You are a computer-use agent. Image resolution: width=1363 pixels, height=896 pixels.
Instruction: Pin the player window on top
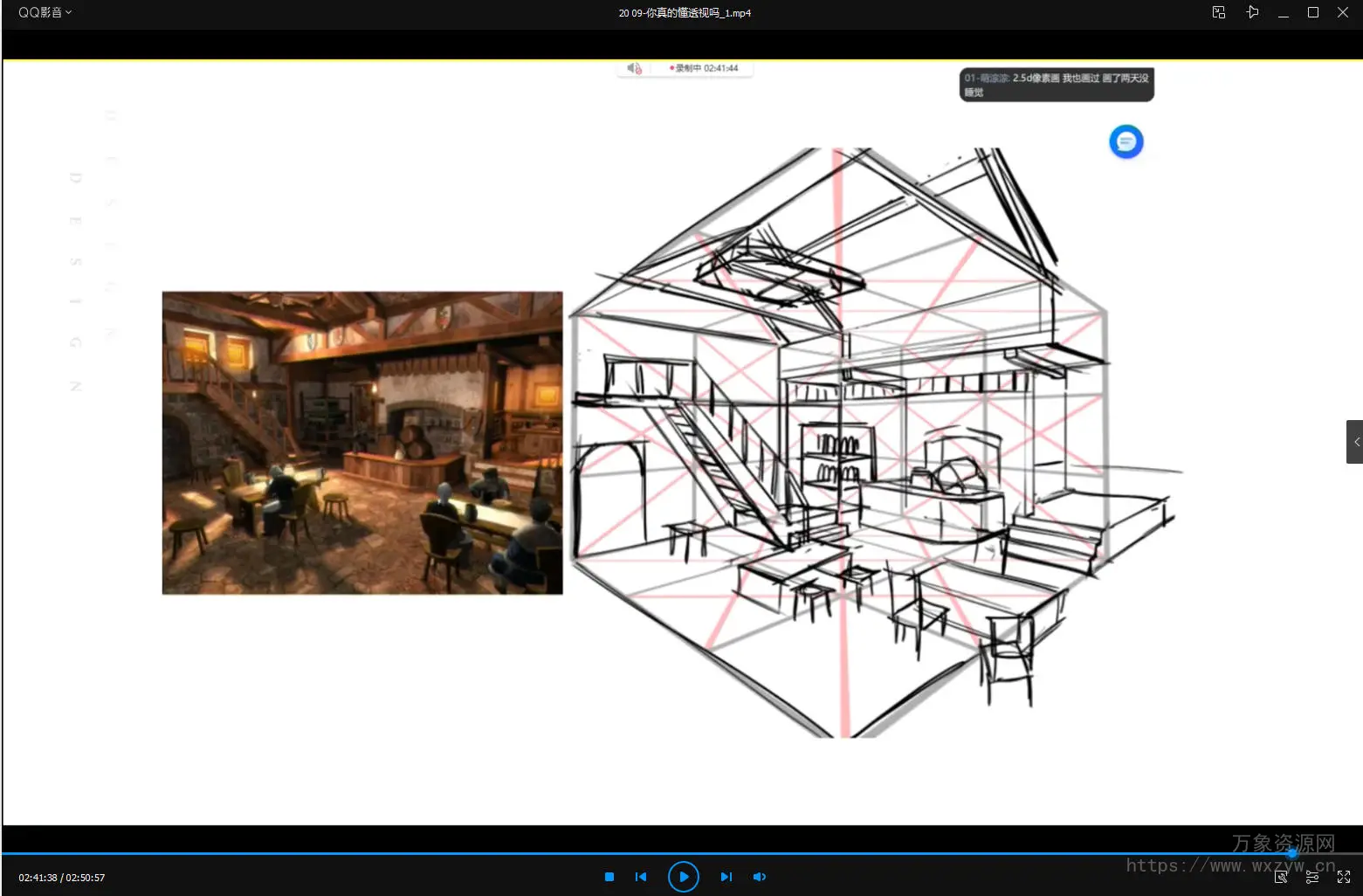pyautogui.click(x=1252, y=12)
